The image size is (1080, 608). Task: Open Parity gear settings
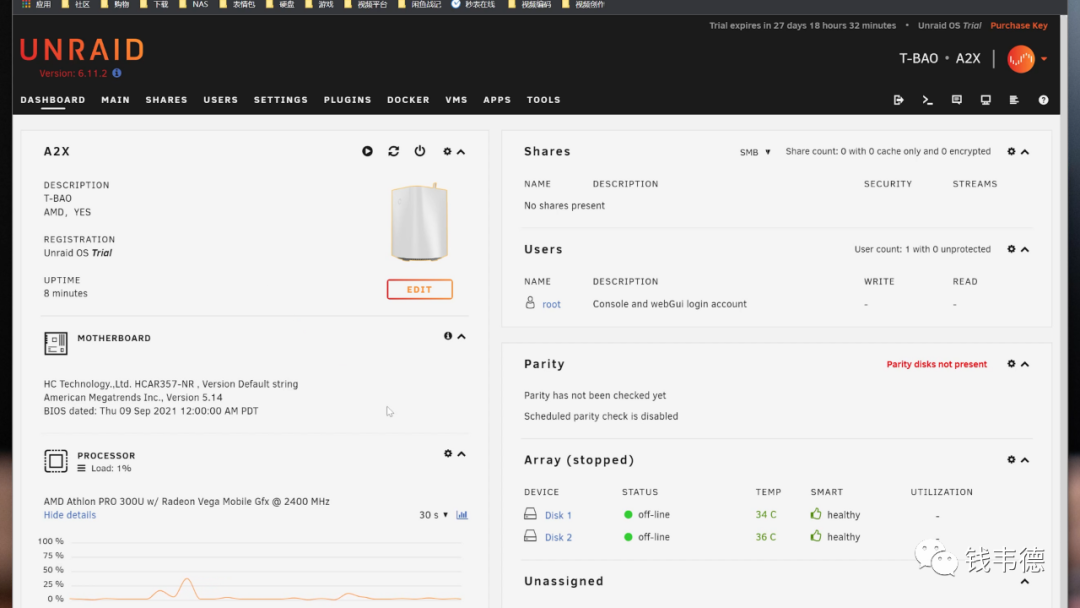pos(1011,364)
